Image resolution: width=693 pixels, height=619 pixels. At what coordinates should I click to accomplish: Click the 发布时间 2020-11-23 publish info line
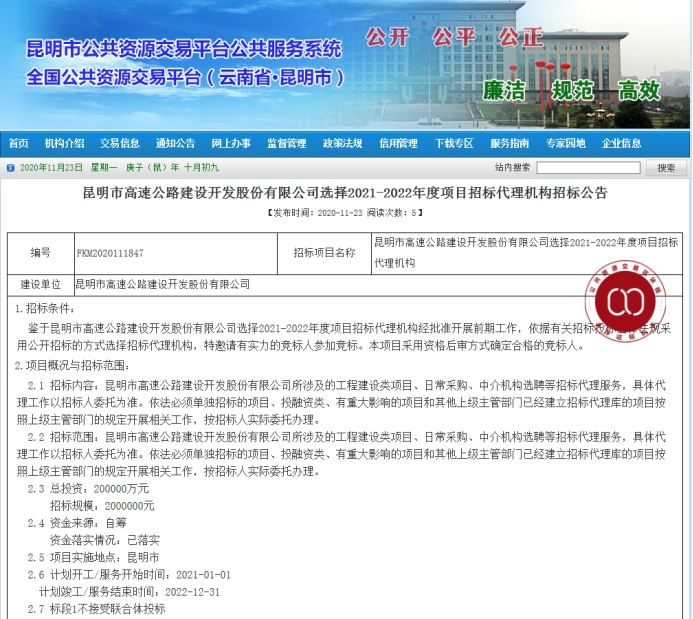(x=344, y=213)
